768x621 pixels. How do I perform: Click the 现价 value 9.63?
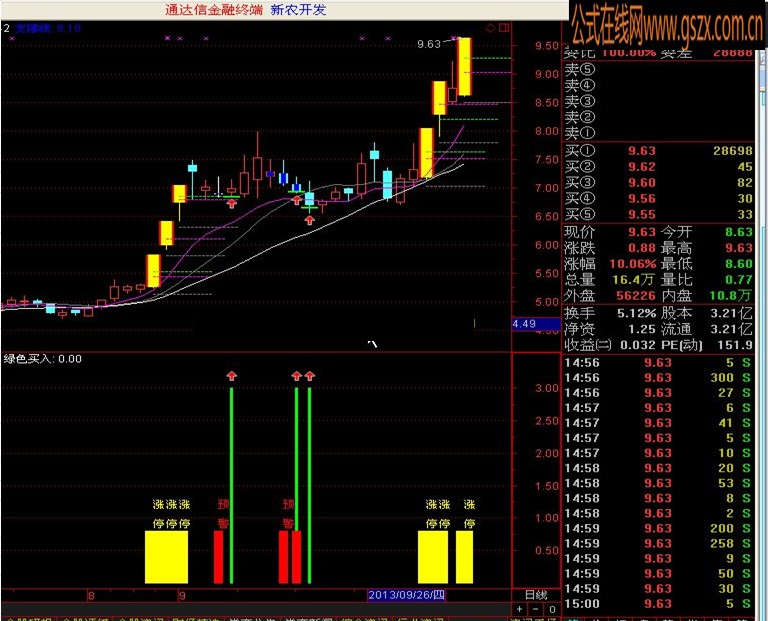642,232
